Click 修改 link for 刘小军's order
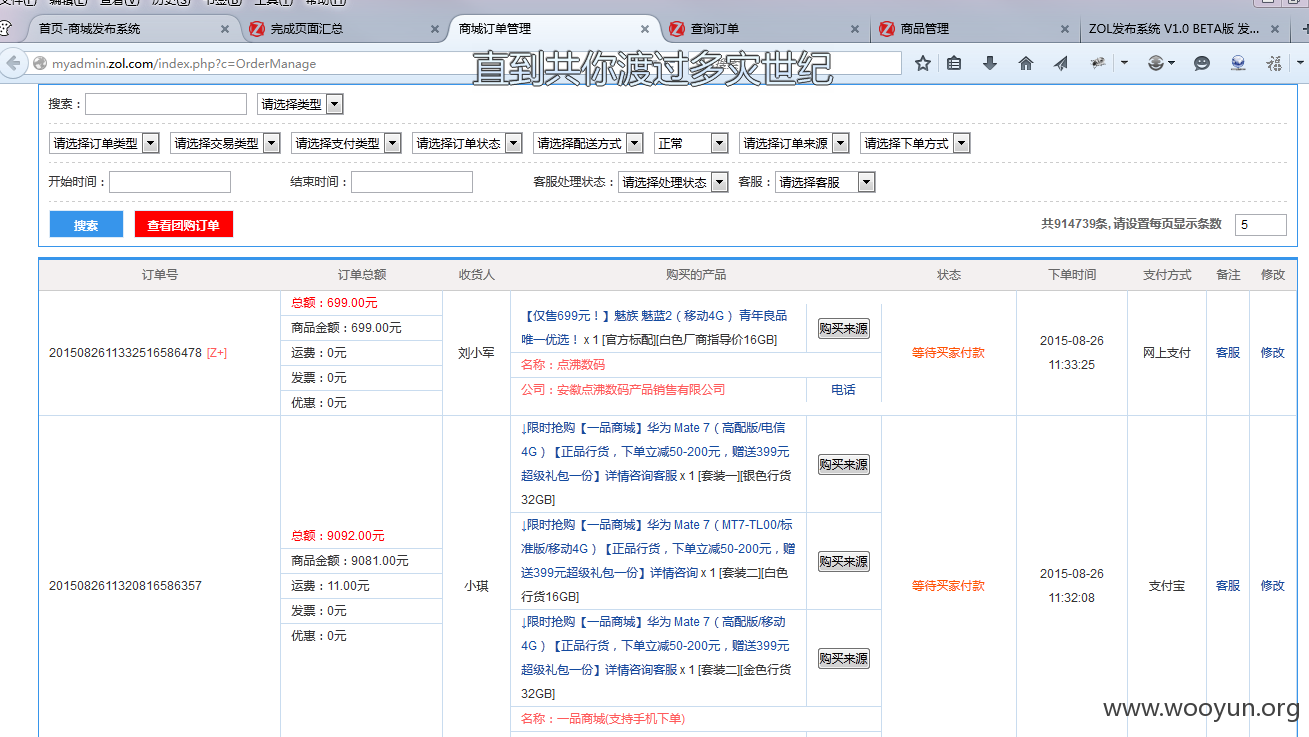Image resolution: width=1309 pixels, height=737 pixels. pos(1272,353)
